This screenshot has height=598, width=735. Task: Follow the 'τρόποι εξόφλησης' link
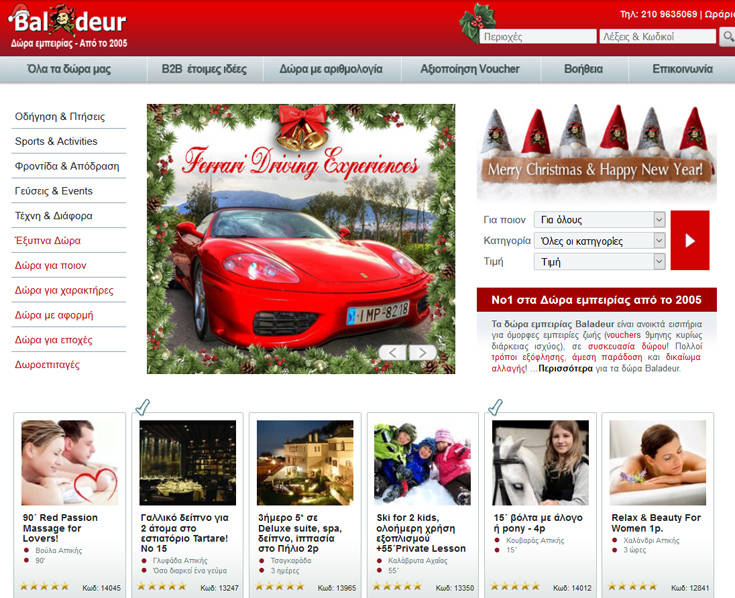[527, 357]
